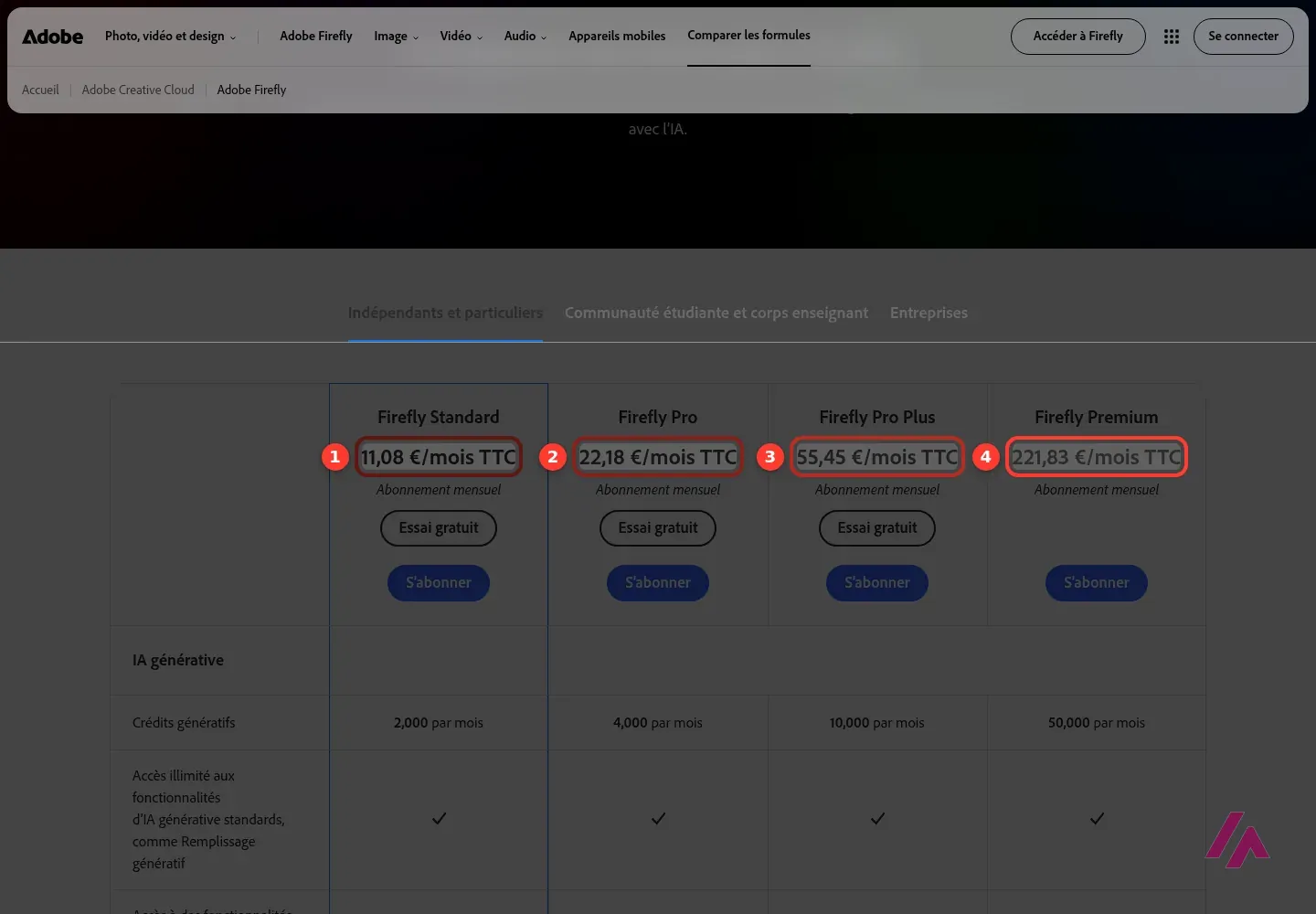Click S'abonner under Firefly Premium
Image resolution: width=1316 pixels, height=914 pixels.
tap(1097, 583)
